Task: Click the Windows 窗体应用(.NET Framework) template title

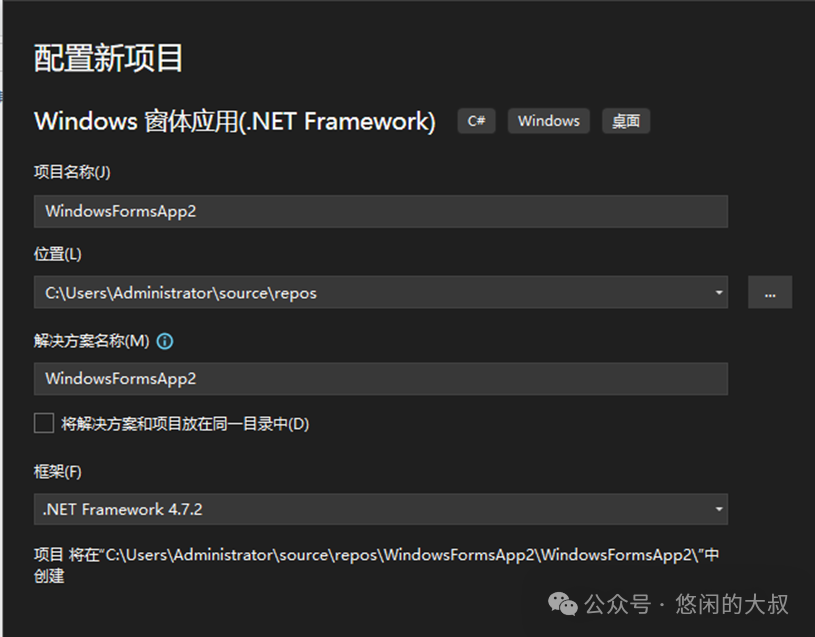Action: point(235,121)
